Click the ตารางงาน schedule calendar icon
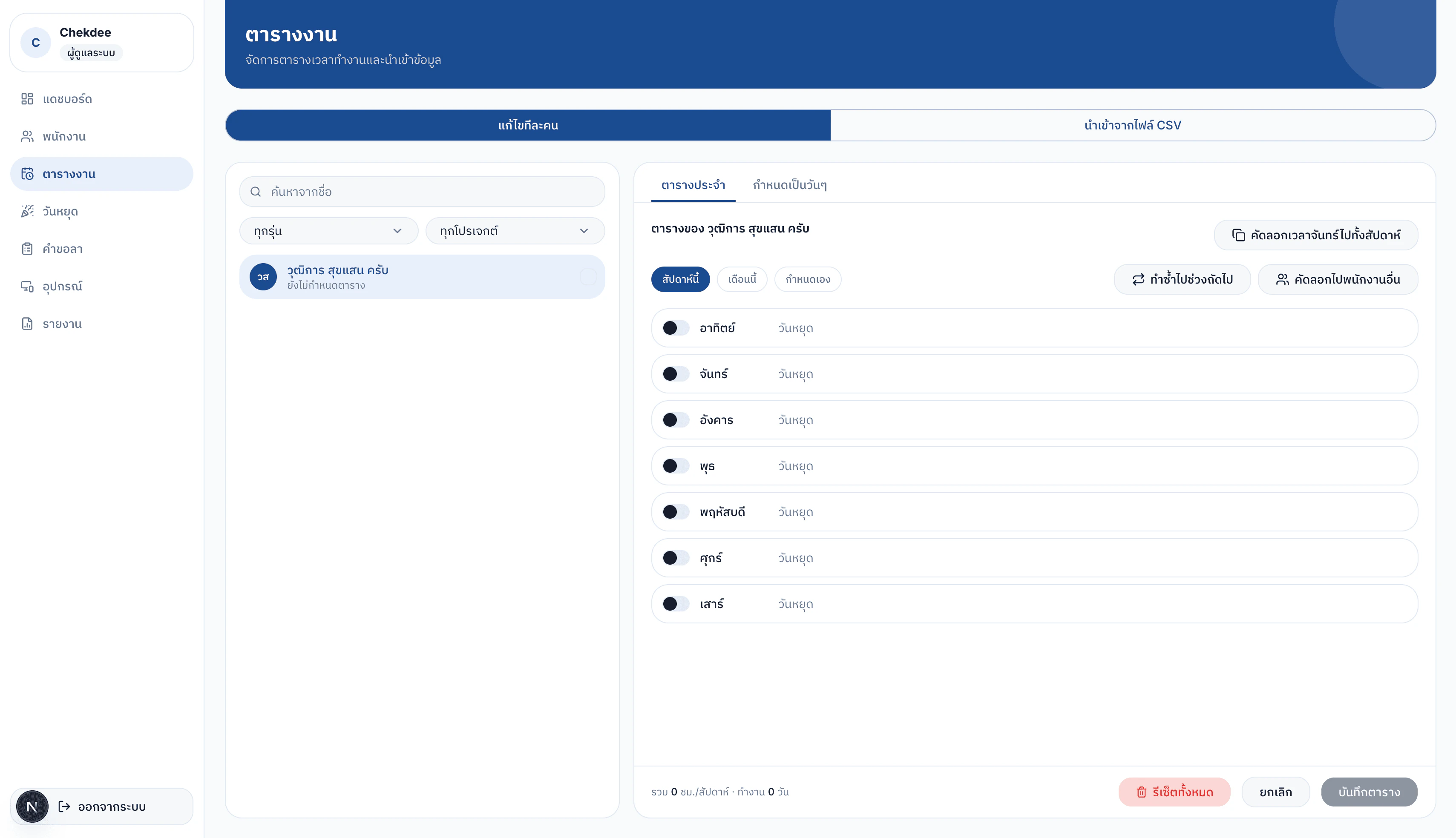 click(27, 174)
